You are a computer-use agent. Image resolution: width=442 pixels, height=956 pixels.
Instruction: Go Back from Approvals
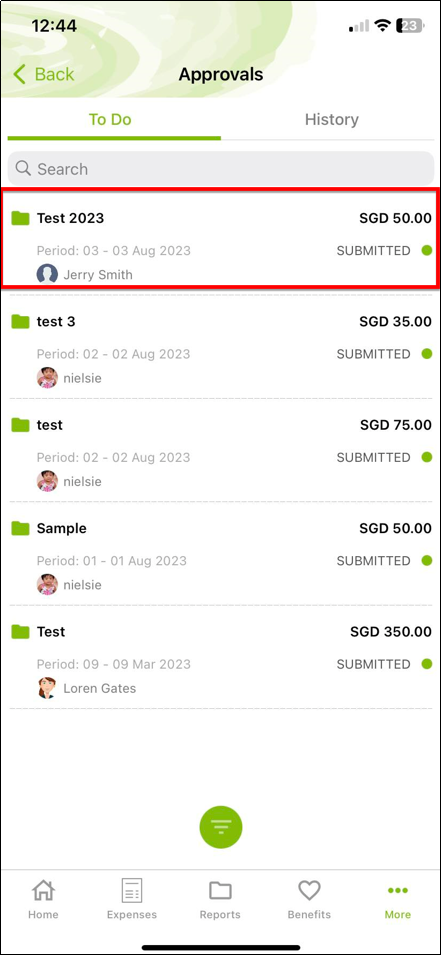point(44,74)
